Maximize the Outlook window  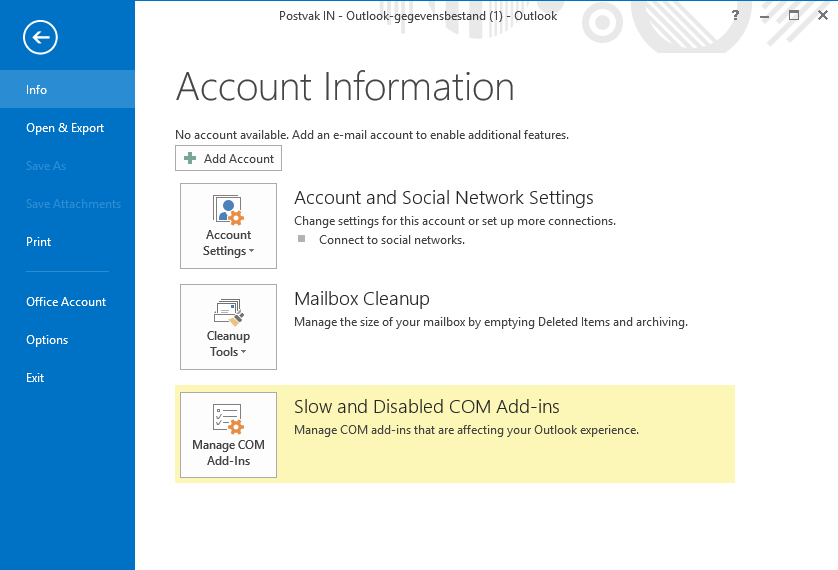pyautogui.click(x=794, y=15)
